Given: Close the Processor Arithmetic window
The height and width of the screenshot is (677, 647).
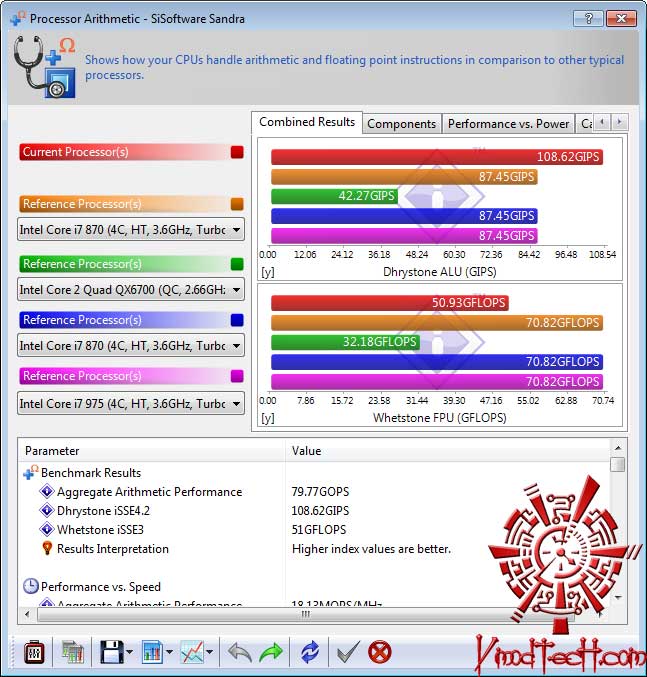Looking at the screenshot, I should (622, 19).
